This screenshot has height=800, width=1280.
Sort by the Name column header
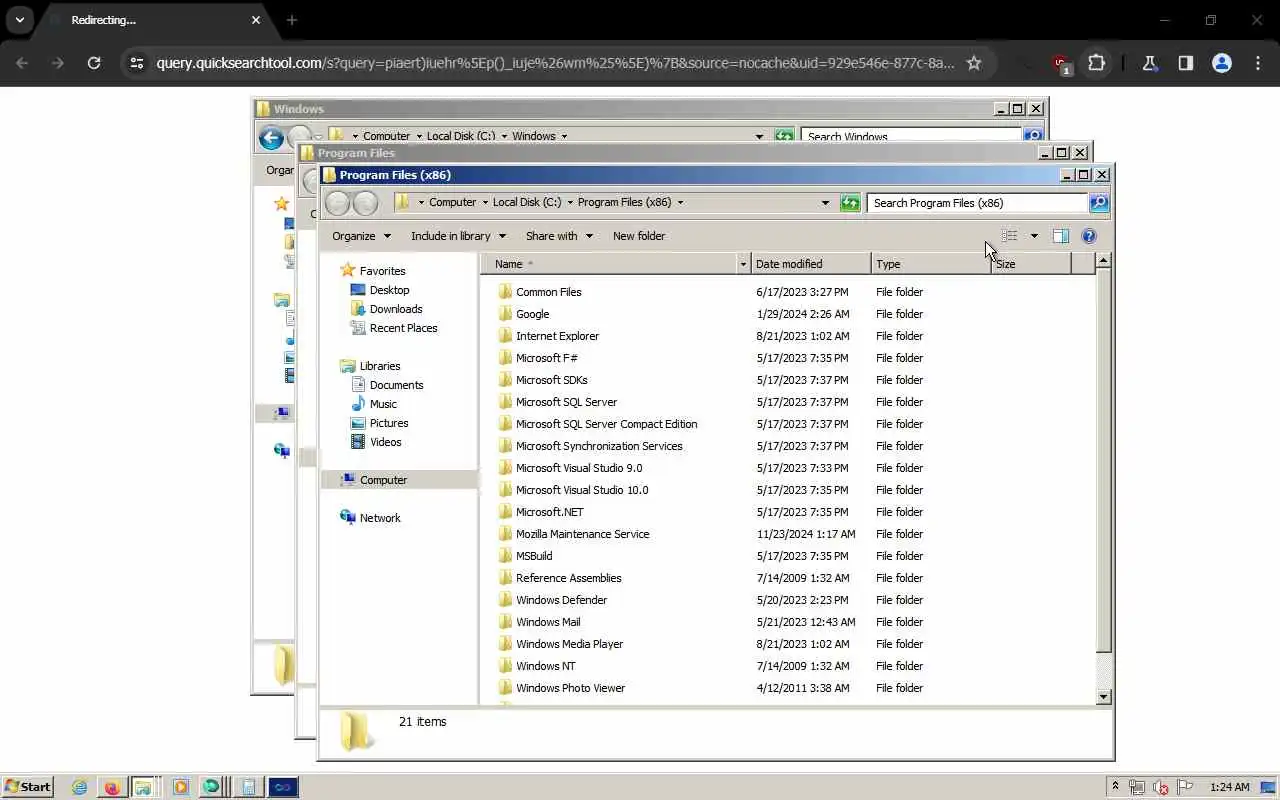click(609, 264)
